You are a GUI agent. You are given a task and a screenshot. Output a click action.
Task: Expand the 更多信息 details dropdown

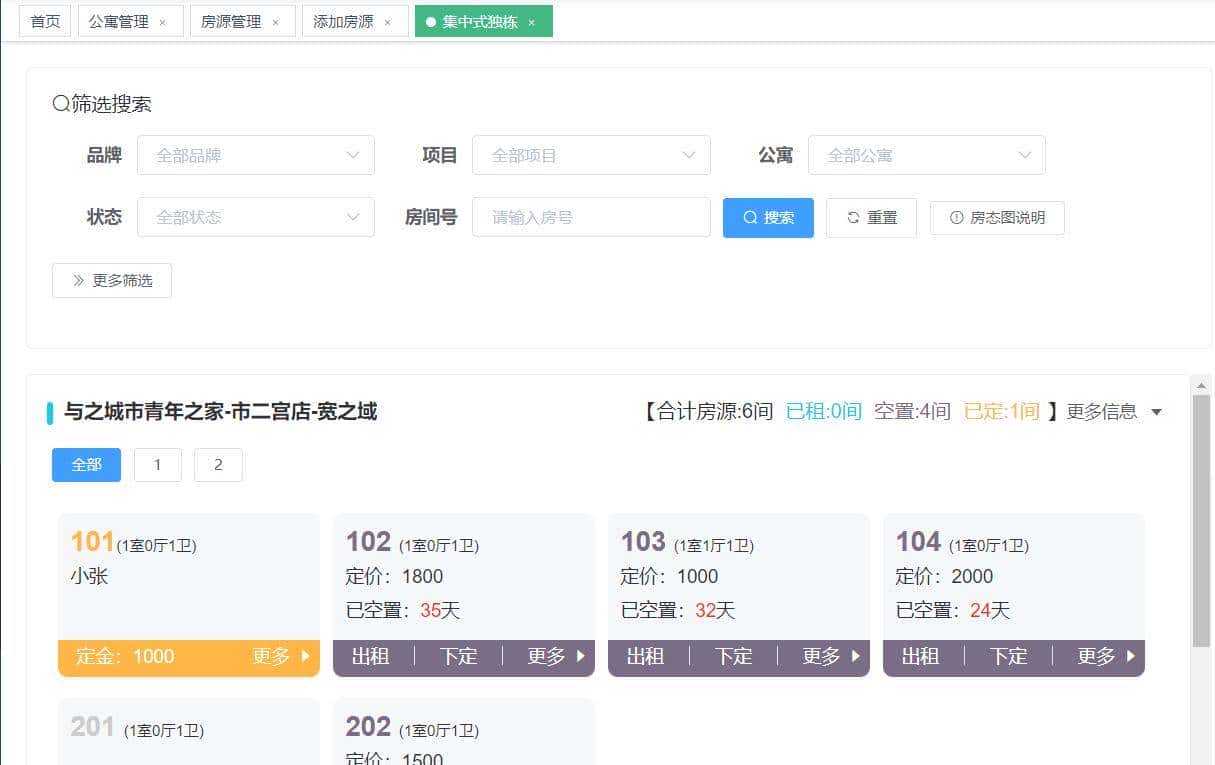tap(1156, 411)
